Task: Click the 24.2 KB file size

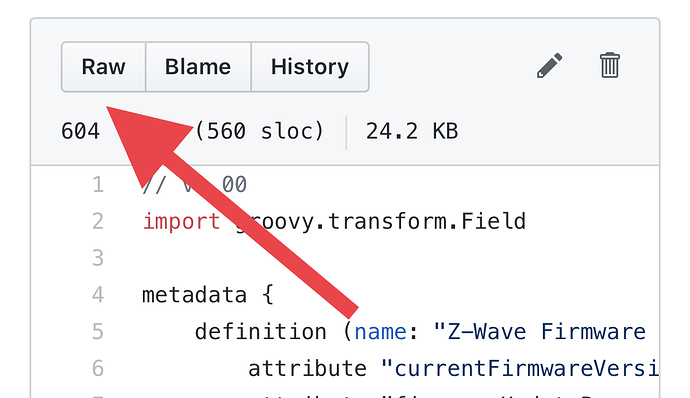Action: [x=412, y=131]
